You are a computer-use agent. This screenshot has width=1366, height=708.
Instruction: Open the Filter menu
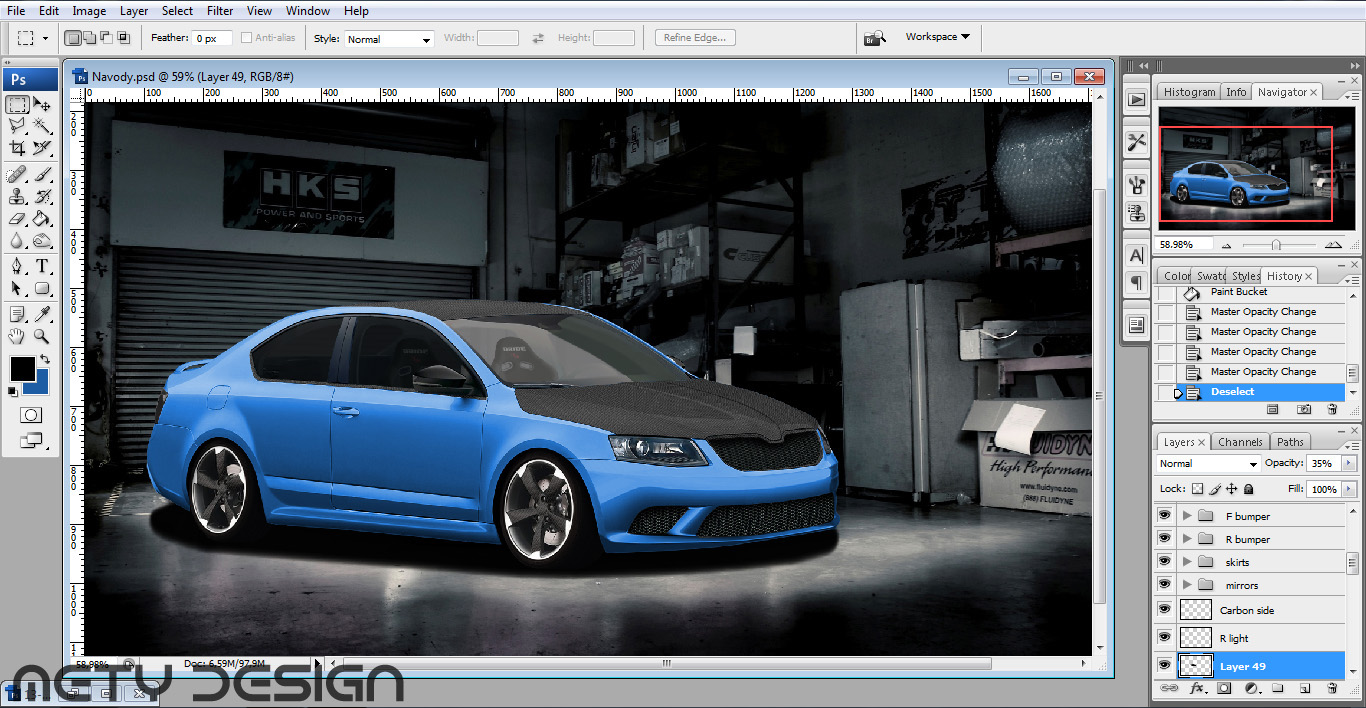(x=220, y=11)
